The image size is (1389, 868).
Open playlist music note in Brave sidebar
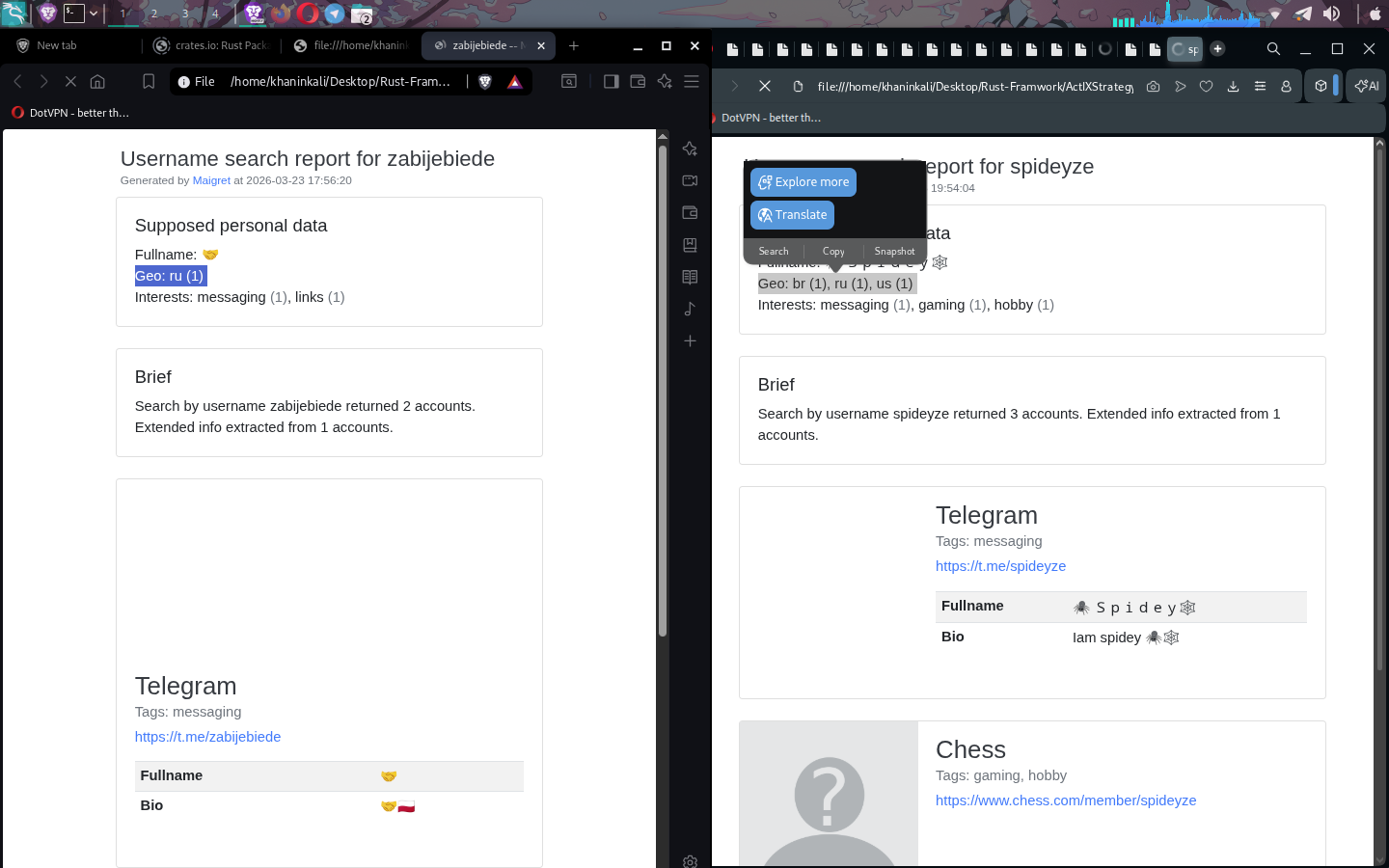pos(690,309)
